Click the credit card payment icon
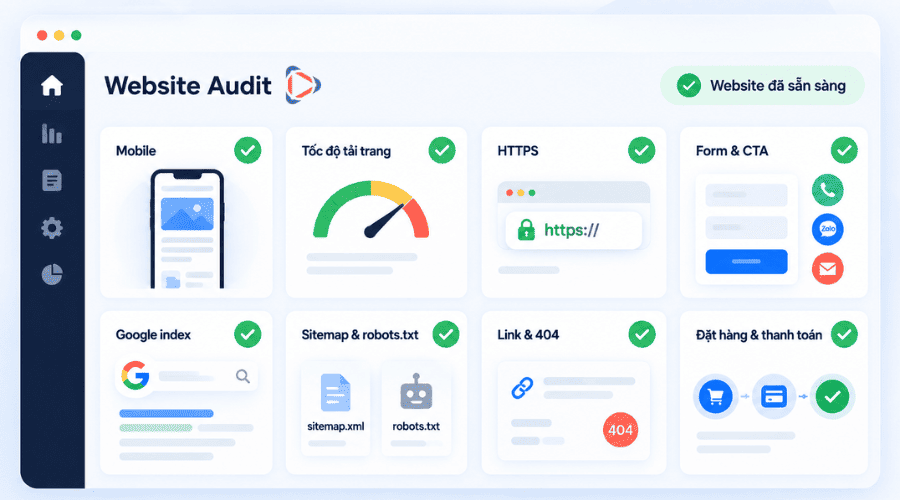 click(774, 396)
